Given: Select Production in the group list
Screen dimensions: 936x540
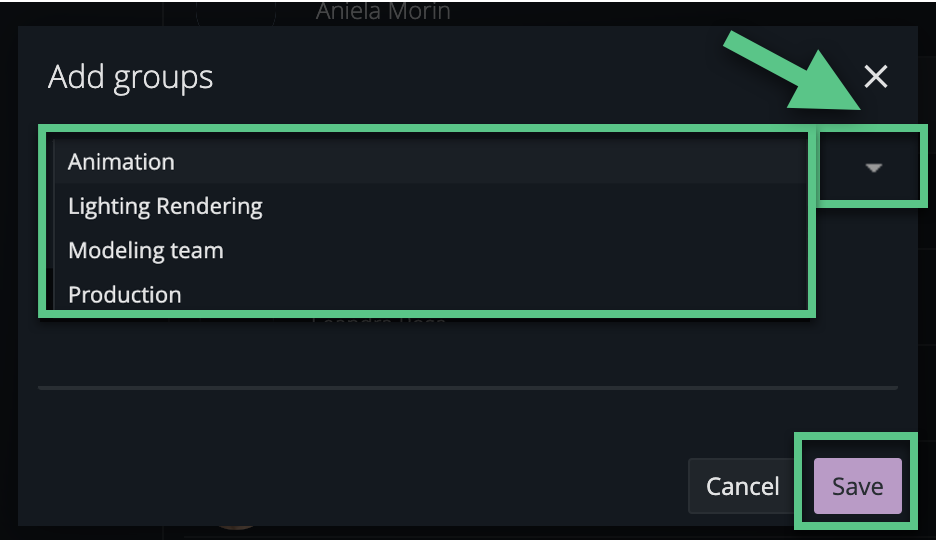Looking at the screenshot, I should point(125,294).
